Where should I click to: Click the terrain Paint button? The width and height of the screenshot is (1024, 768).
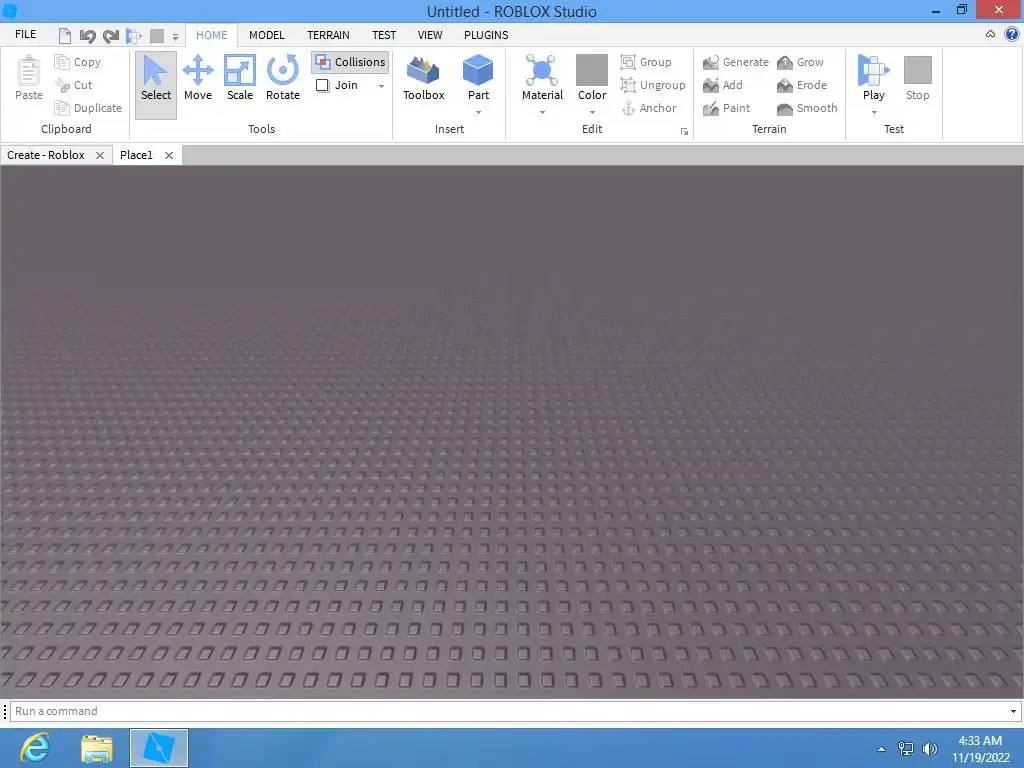pyautogui.click(x=727, y=108)
